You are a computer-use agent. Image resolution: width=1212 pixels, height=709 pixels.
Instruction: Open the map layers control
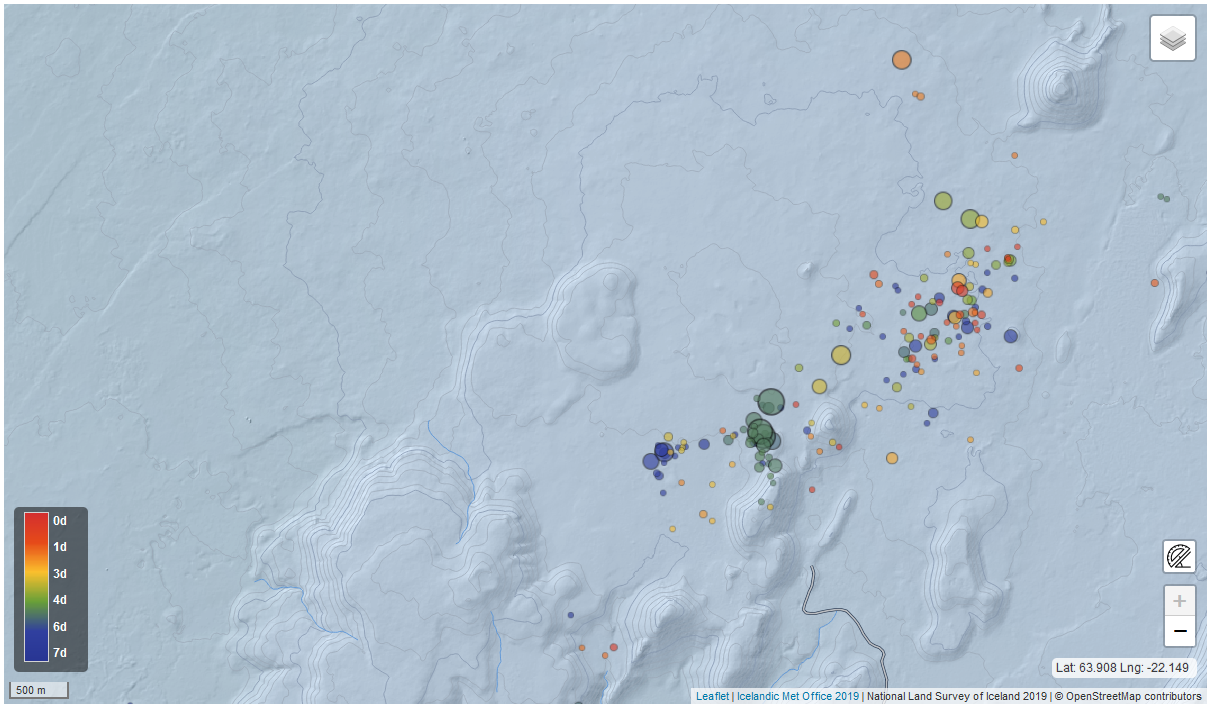[x=1172, y=39]
